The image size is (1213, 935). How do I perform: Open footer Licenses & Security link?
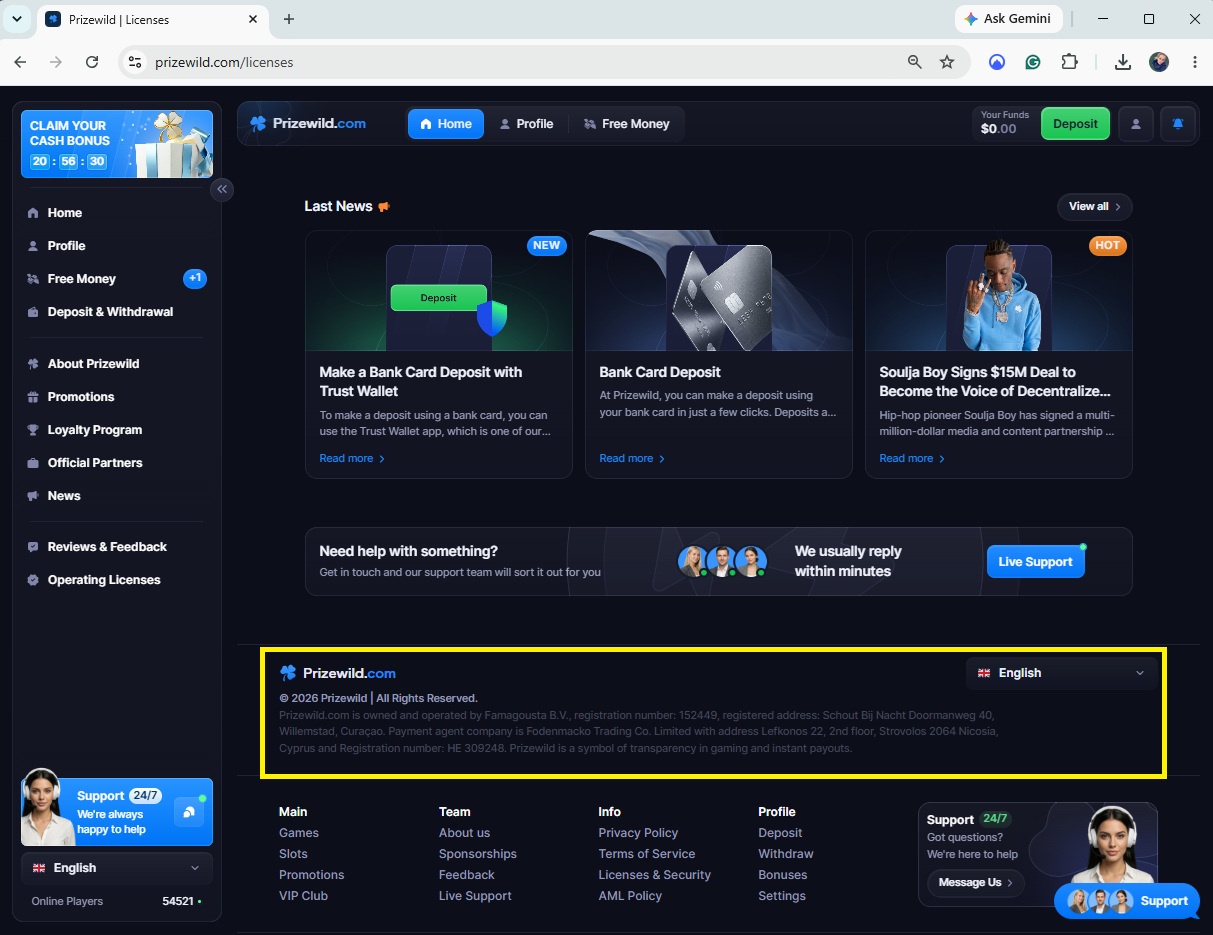coord(655,875)
